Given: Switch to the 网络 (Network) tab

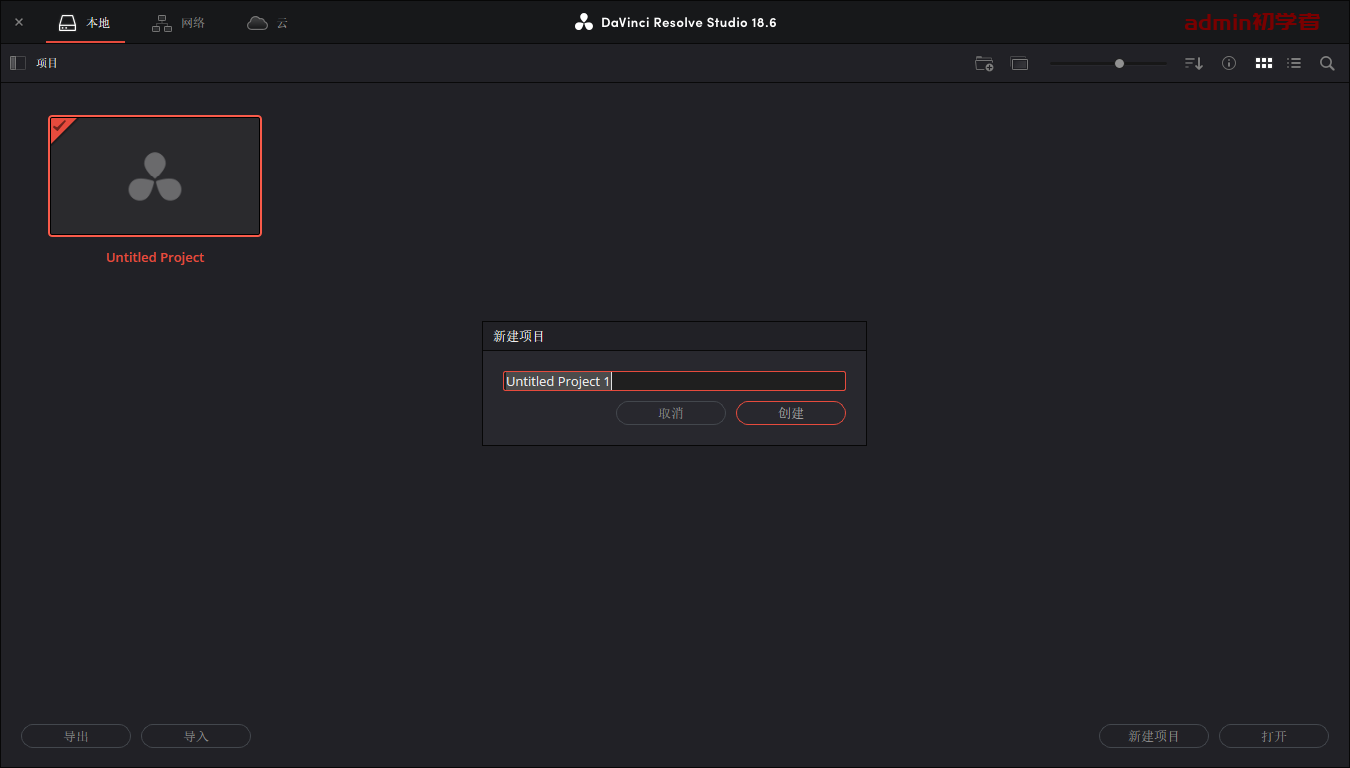Looking at the screenshot, I should pos(179,22).
